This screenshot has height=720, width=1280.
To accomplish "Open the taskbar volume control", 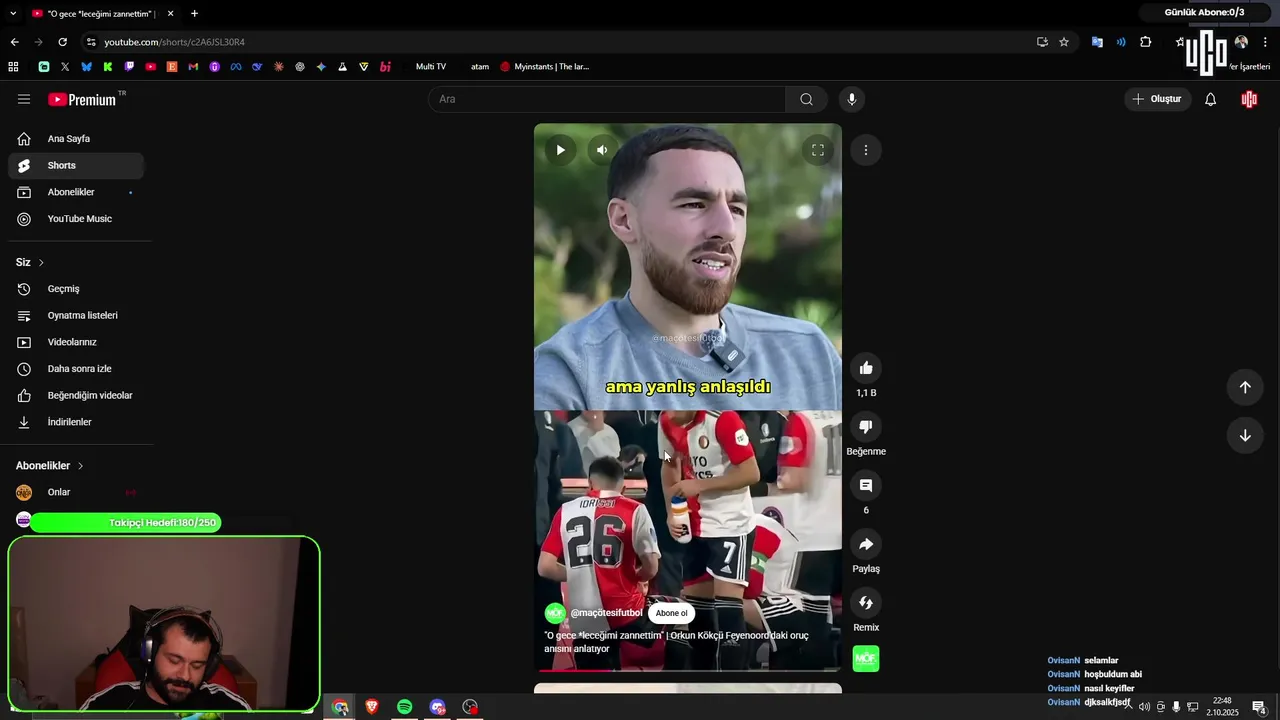I will coord(1144,707).
